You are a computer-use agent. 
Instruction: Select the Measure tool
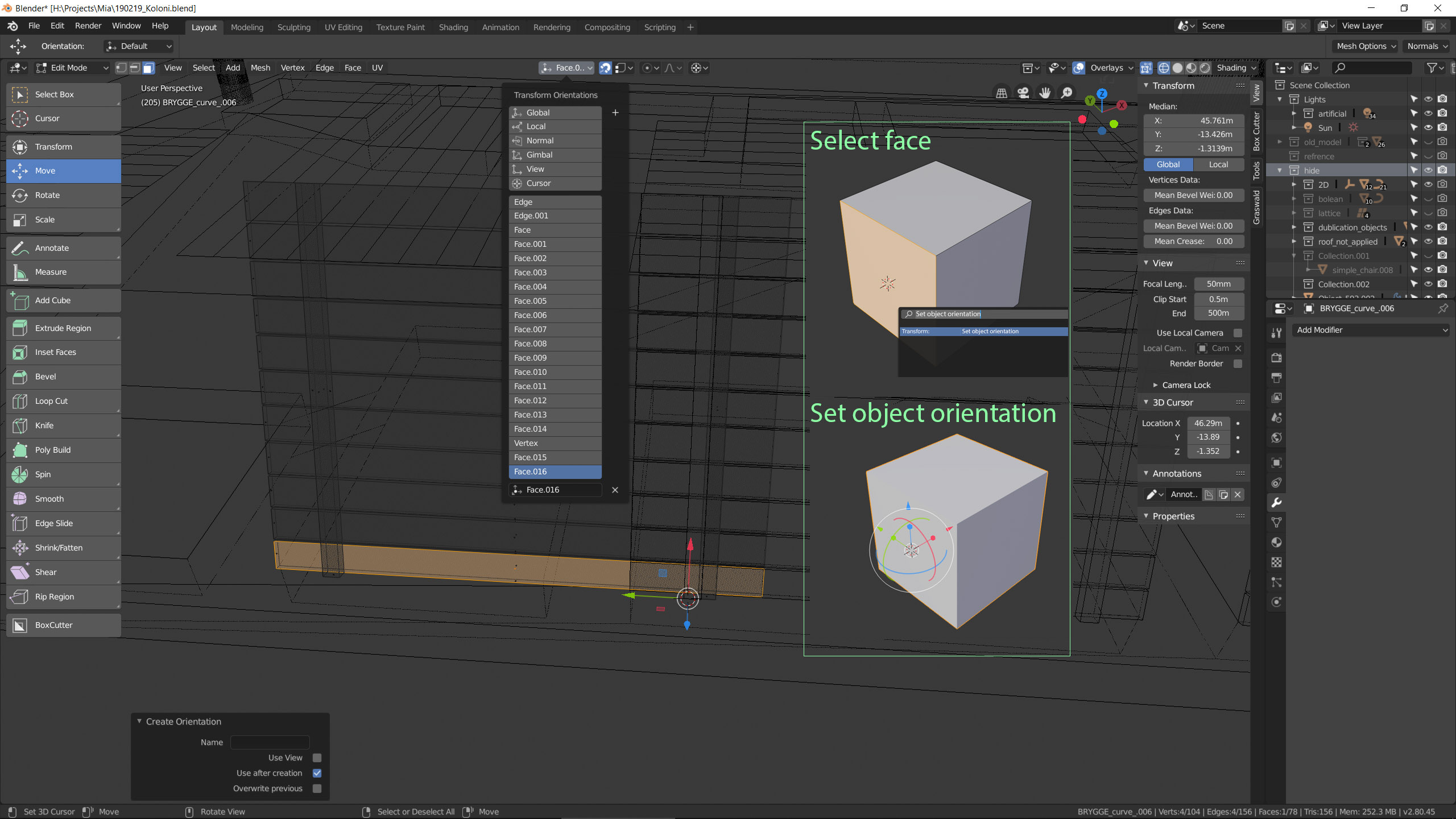click(64, 272)
